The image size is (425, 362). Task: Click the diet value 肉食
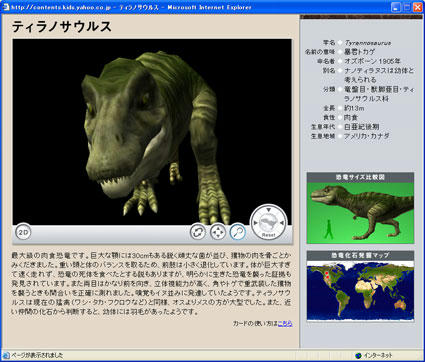coord(351,118)
